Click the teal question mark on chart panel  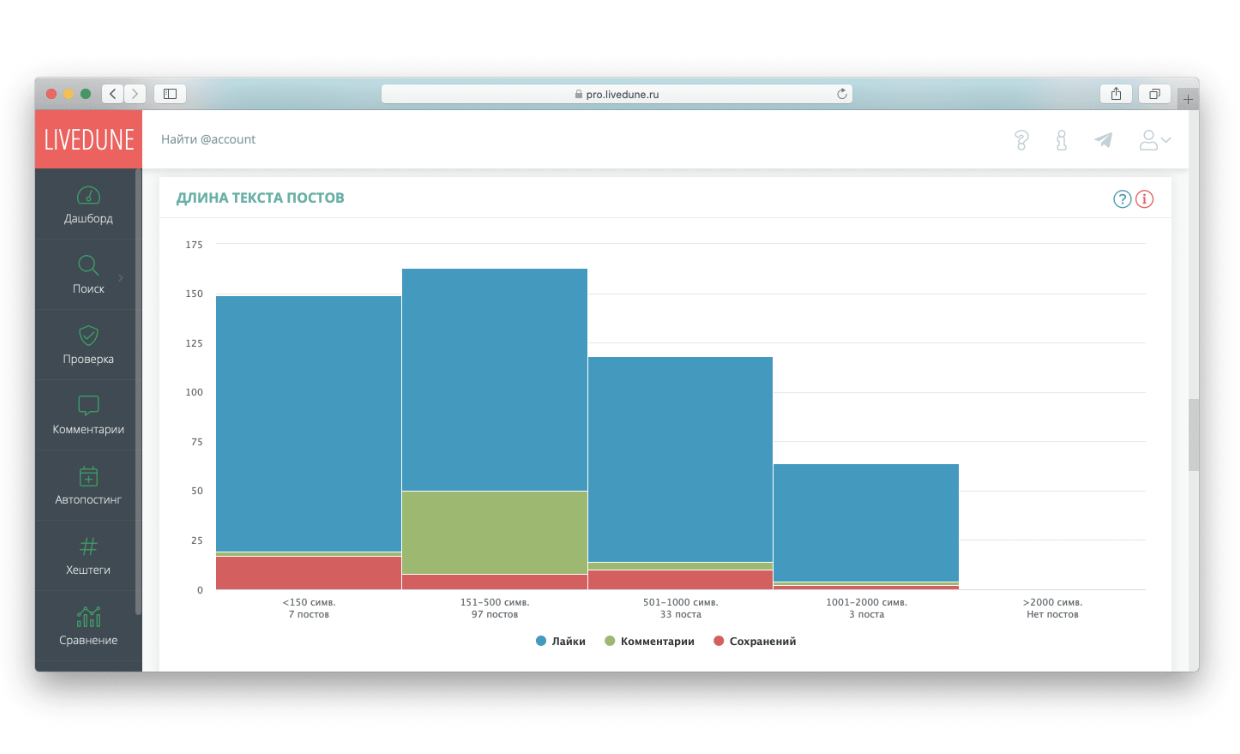pyautogui.click(x=1122, y=199)
